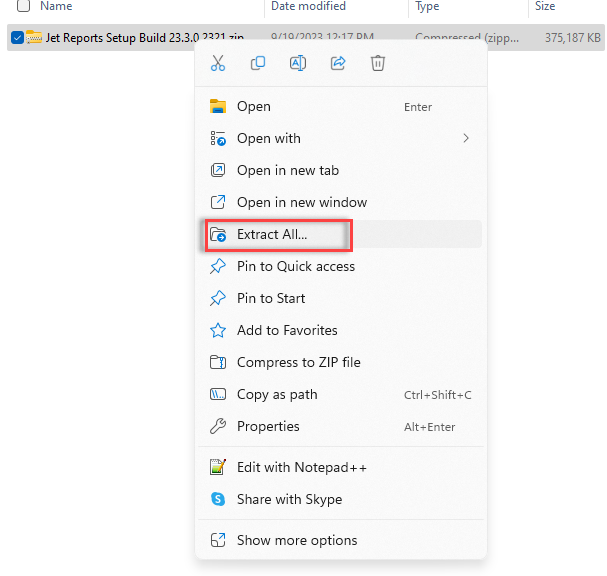This screenshot has width=607, height=576.
Task: Click the Skype logo icon
Action: pyautogui.click(x=218, y=499)
